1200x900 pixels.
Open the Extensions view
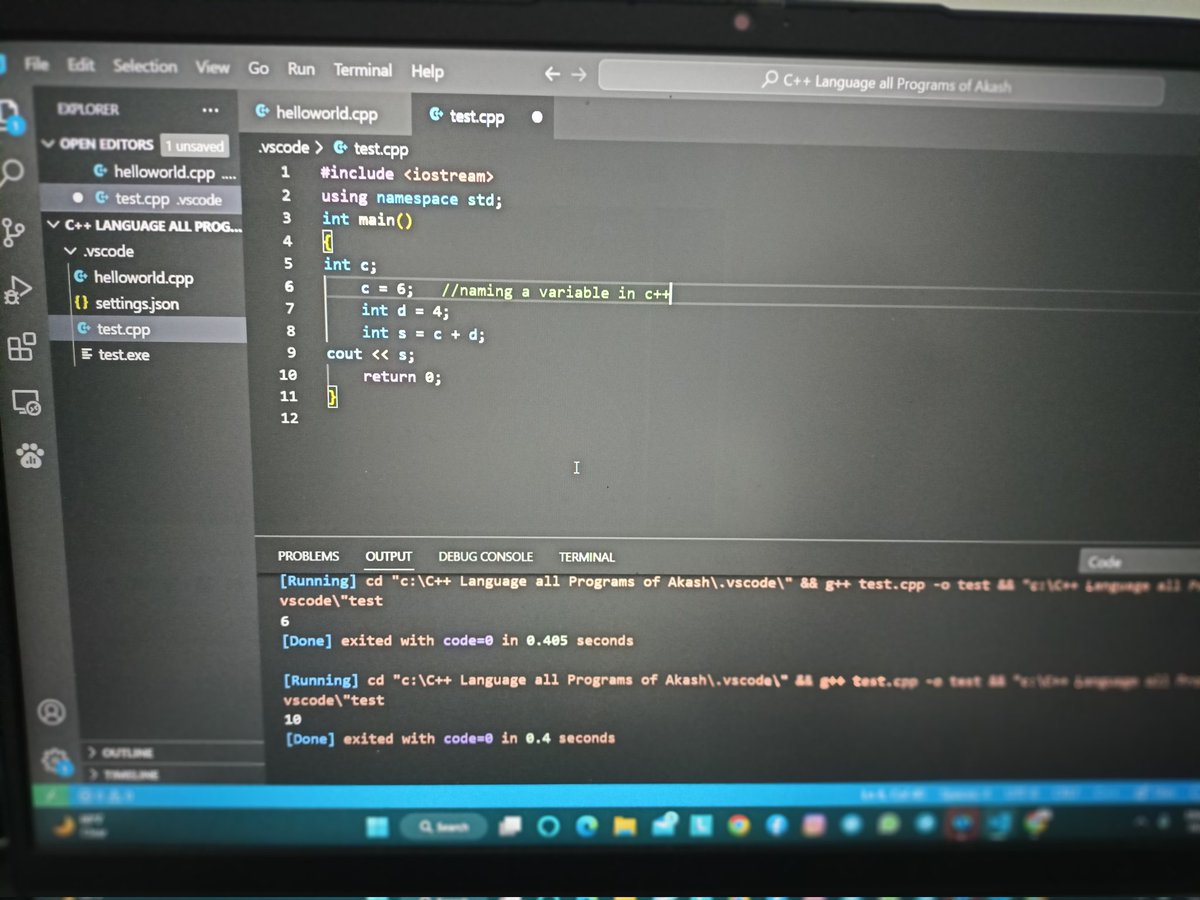click(21, 347)
